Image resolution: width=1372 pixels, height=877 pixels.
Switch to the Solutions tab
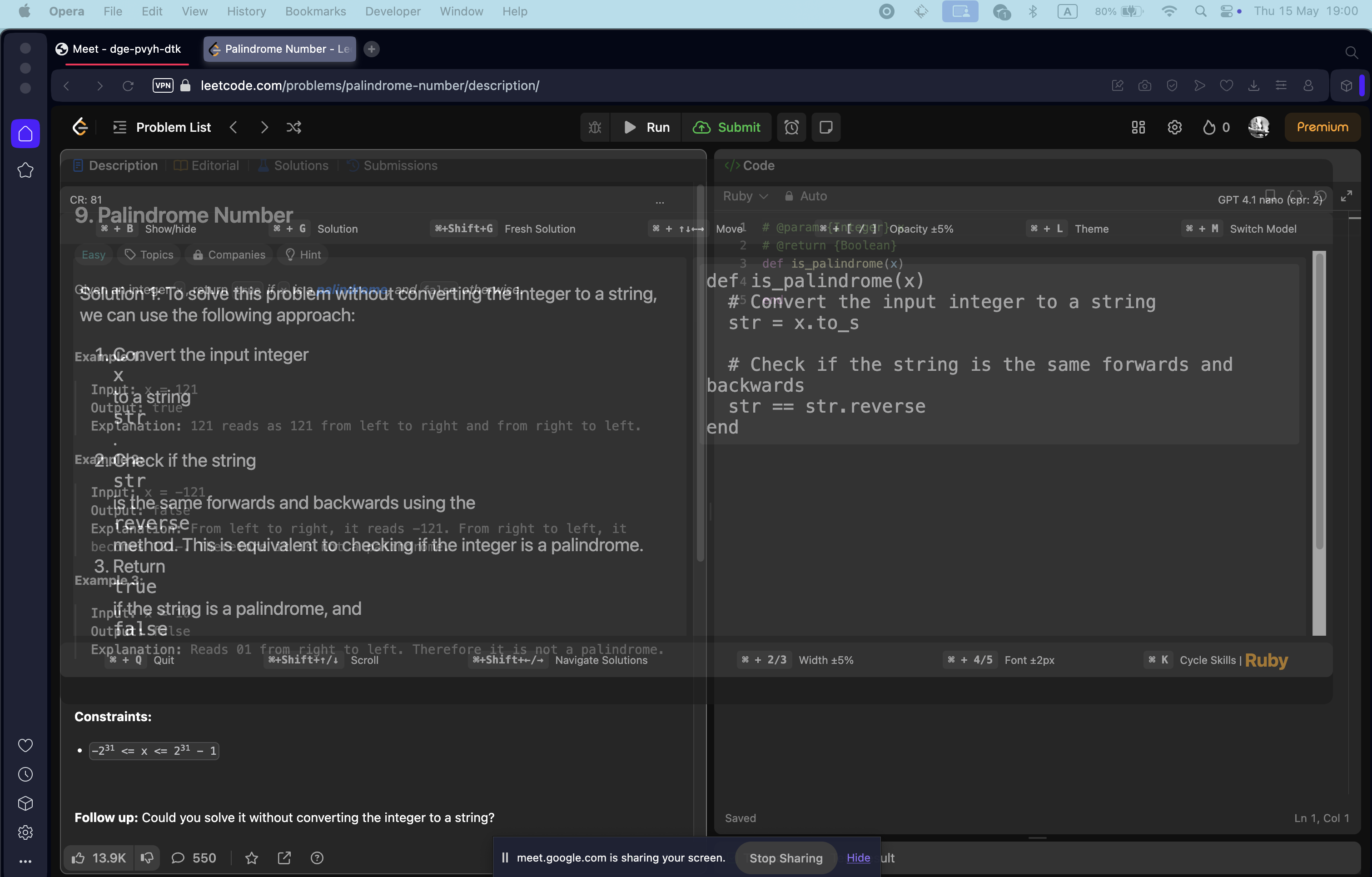(x=293, y=165)
